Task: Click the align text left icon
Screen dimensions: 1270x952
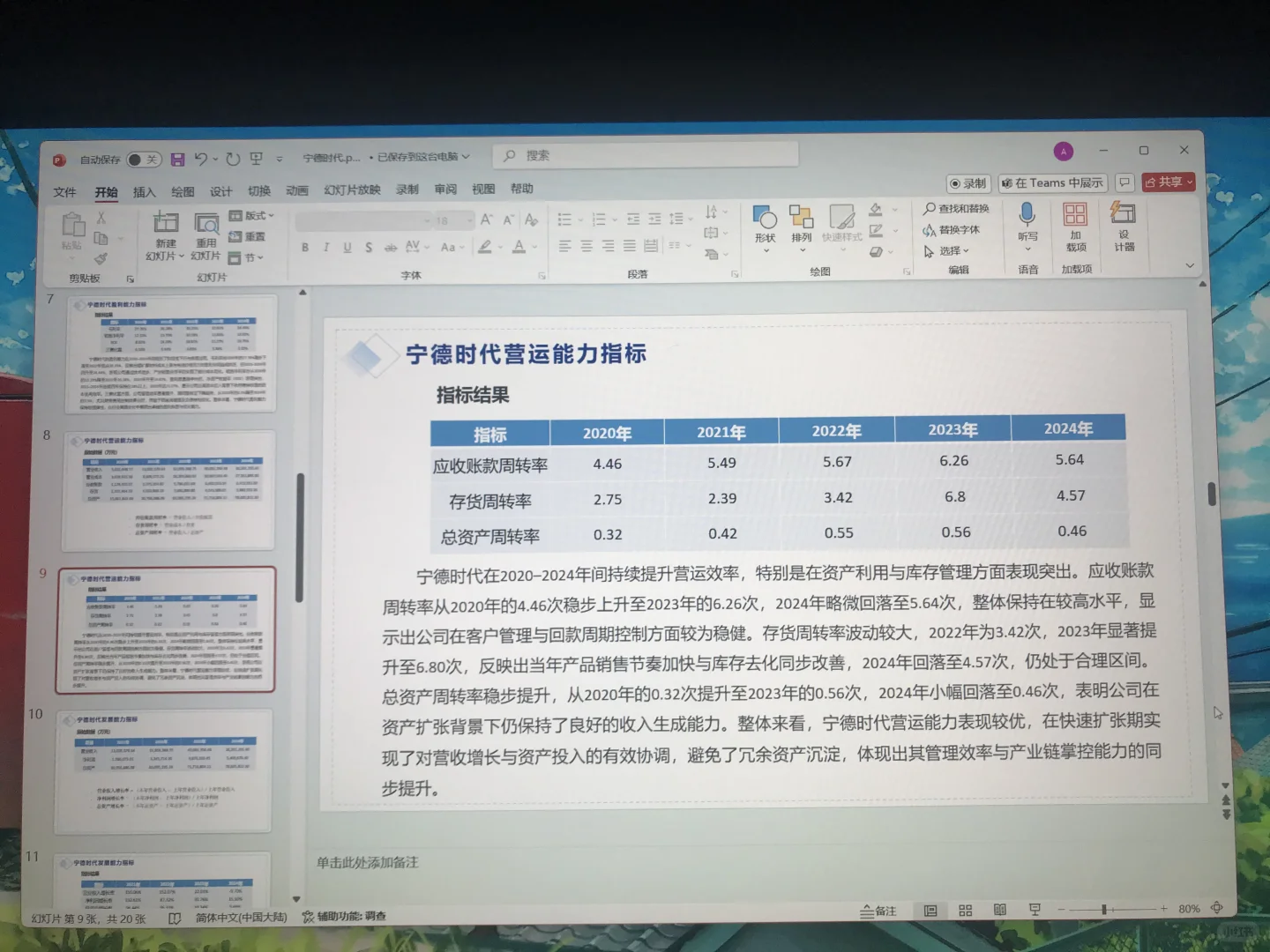Action: [565, 246]
